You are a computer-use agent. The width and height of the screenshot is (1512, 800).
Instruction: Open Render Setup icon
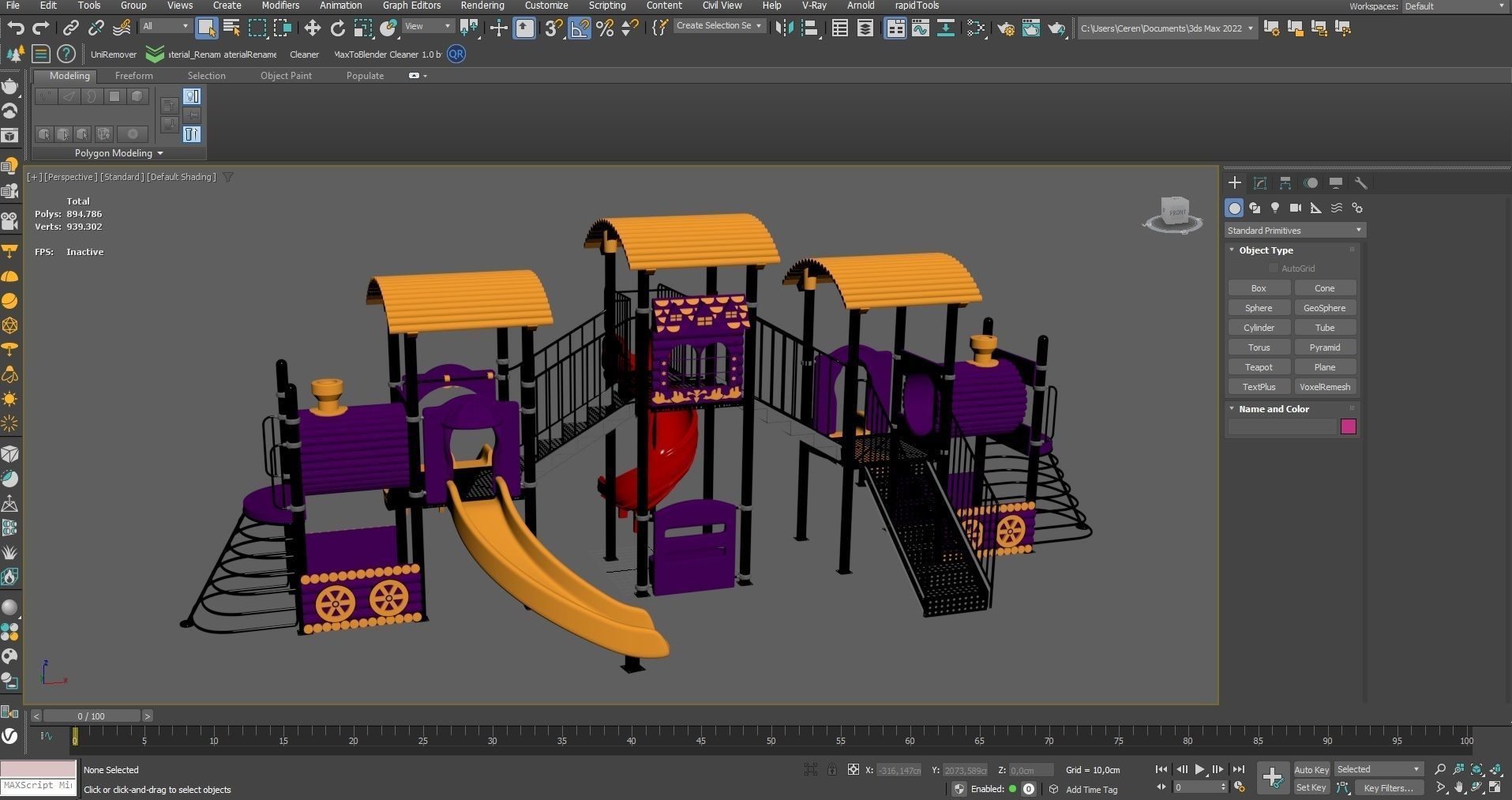pyautogui.click(x=1006, y=28)
